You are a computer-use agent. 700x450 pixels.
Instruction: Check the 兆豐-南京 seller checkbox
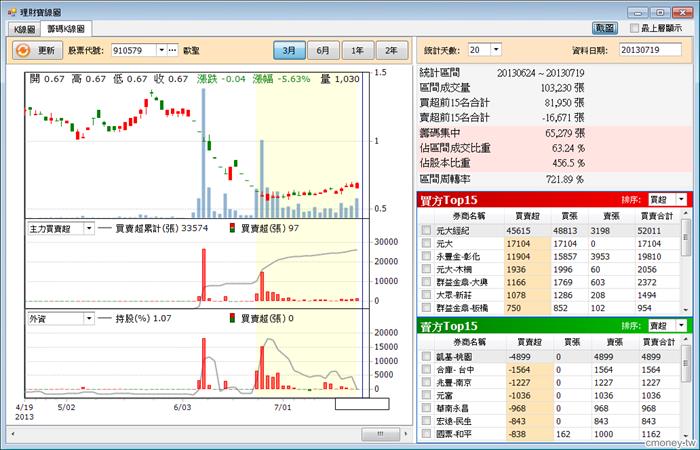(426, 382)
